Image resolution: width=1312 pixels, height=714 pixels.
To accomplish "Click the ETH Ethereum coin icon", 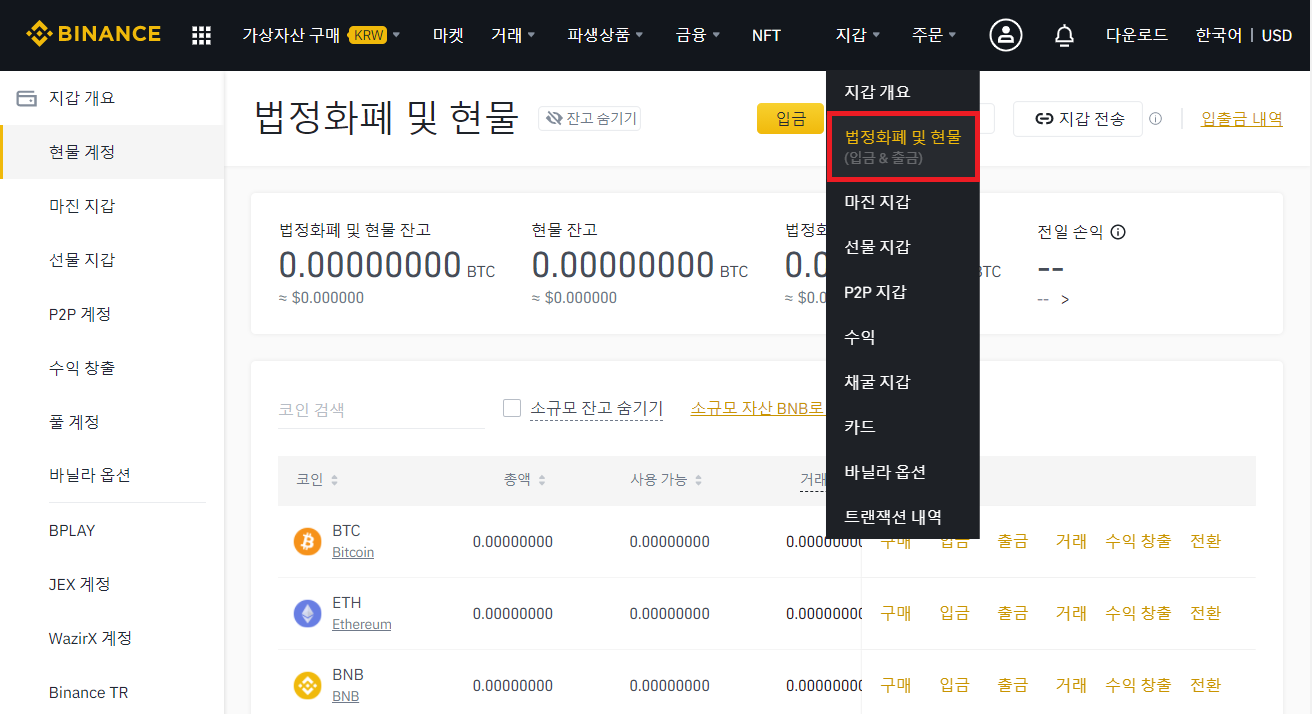I will pos(307,613).
